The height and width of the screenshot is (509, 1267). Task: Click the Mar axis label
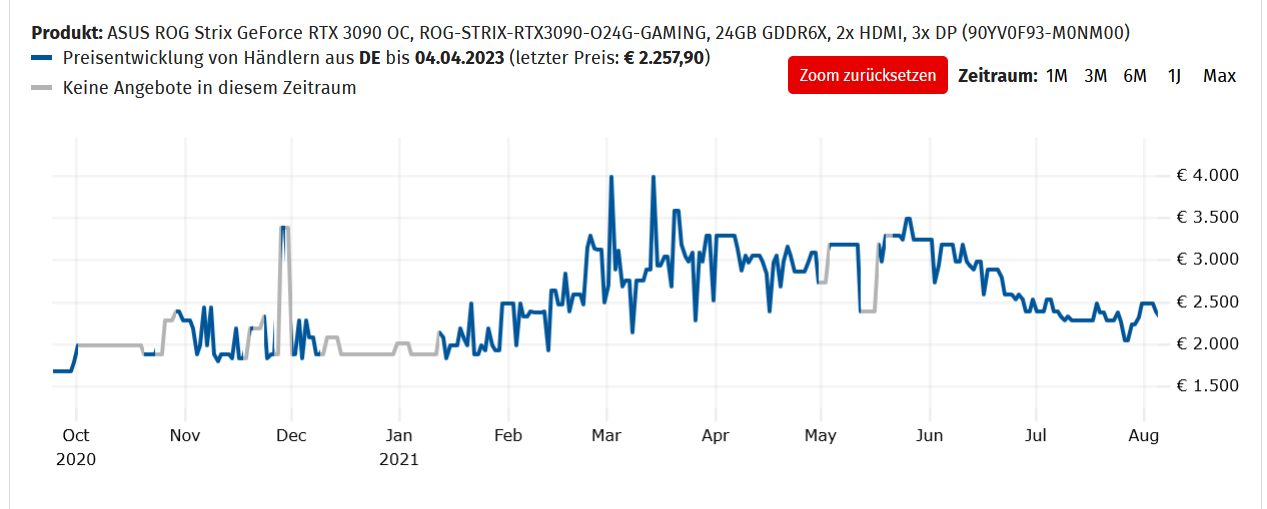pyautogui.click(x=606, y=436)
